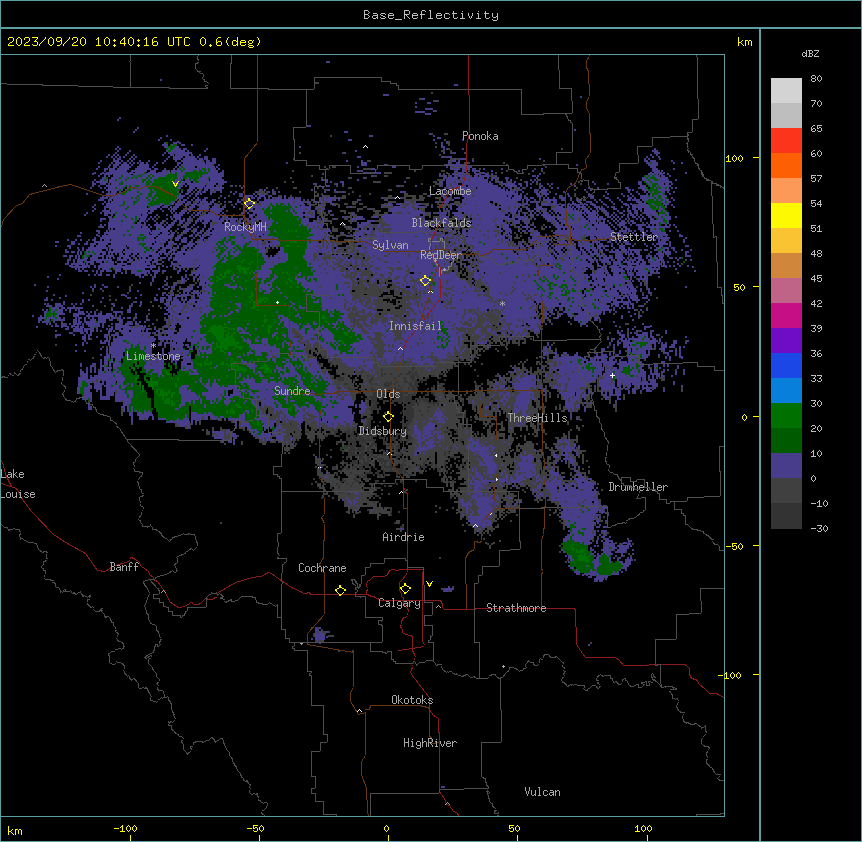Click the RockyMH location label
Image resolution: width=862 pixels, height=842 pixels.
245,227
